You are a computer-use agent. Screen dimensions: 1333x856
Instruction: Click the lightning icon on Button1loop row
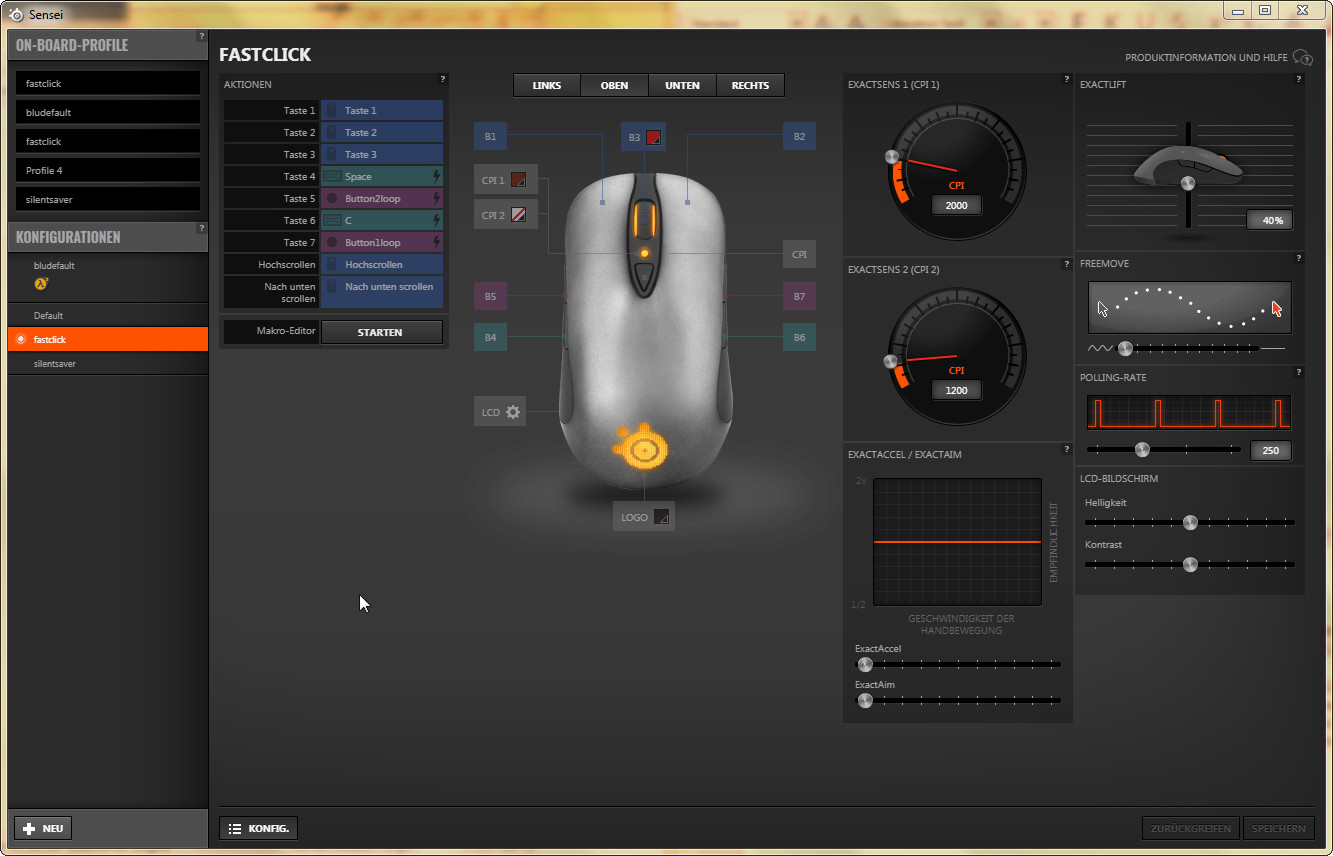coord(436,242)
